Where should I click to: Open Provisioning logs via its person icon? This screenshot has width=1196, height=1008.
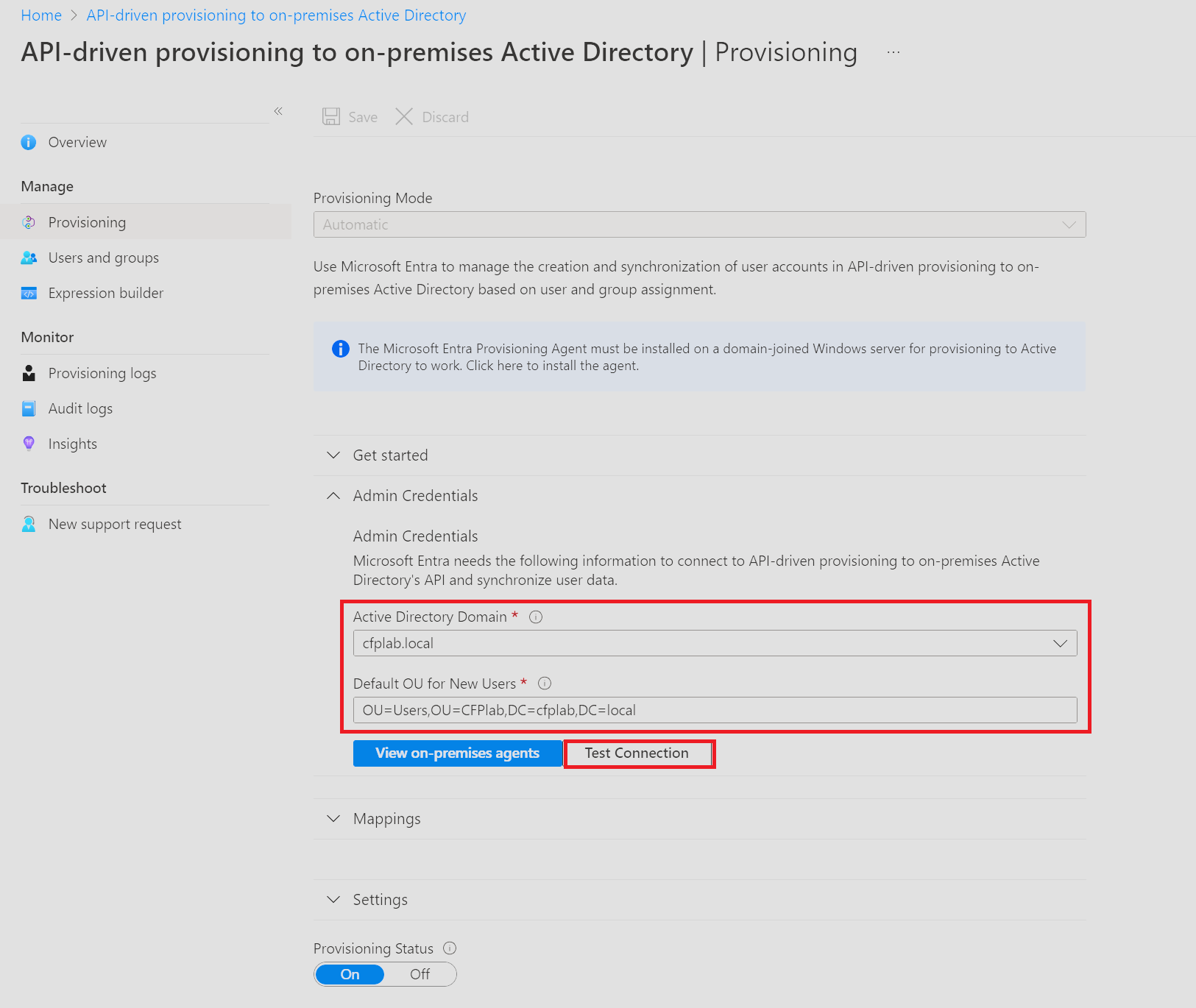29,373
